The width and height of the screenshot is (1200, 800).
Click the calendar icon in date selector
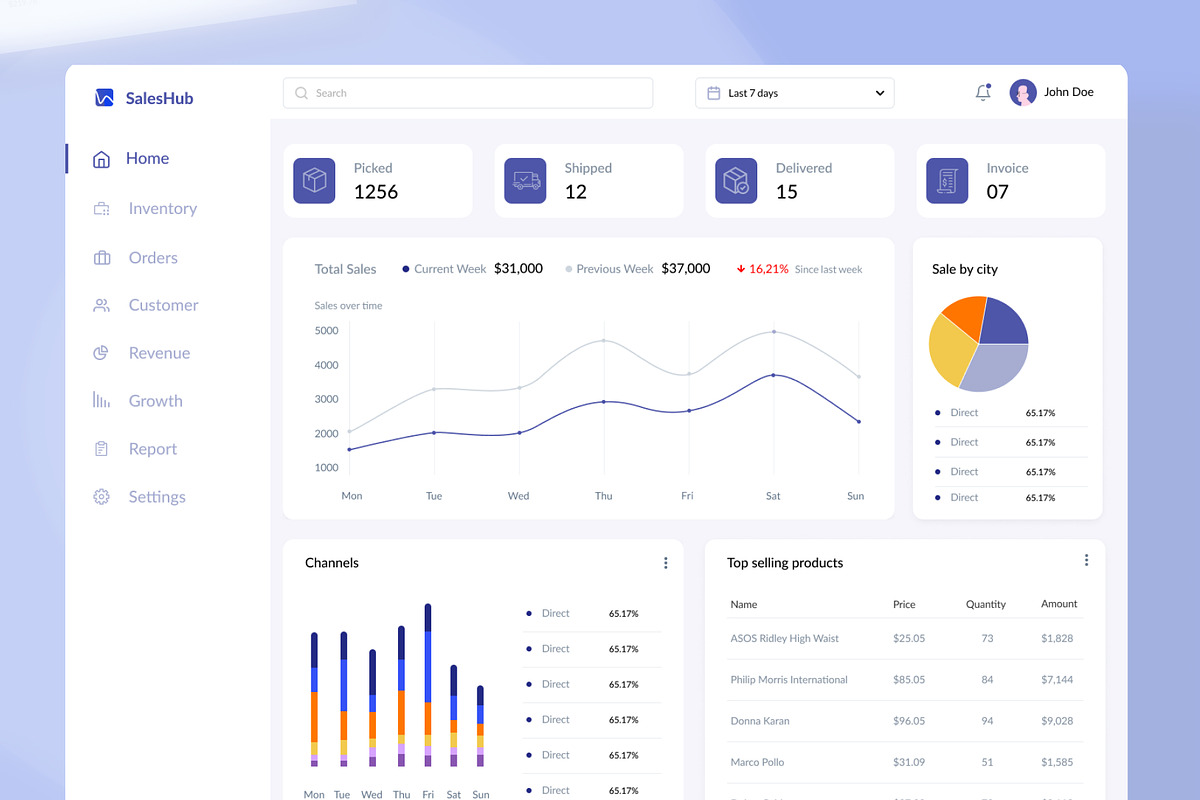point(714,93)
